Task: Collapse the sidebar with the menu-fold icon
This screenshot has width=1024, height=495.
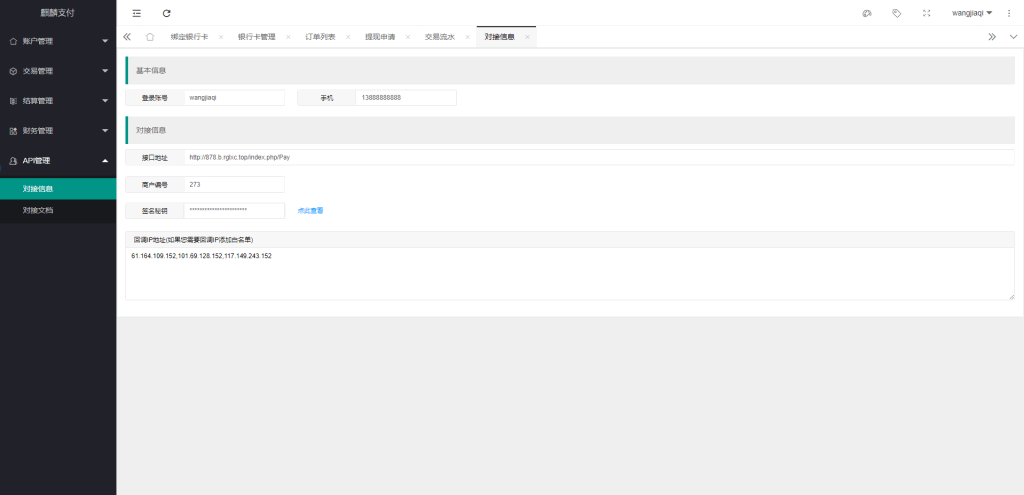Action: pos(137,13)
